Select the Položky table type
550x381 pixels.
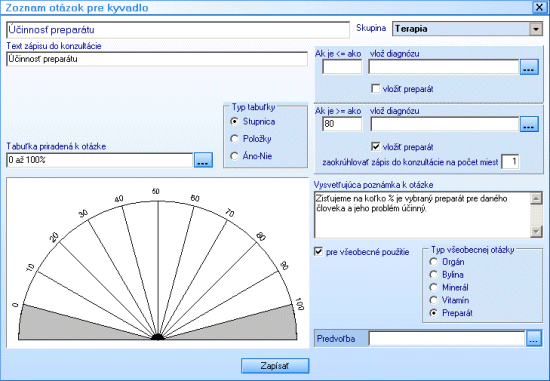pyautogui.click(x=234, y=139)
